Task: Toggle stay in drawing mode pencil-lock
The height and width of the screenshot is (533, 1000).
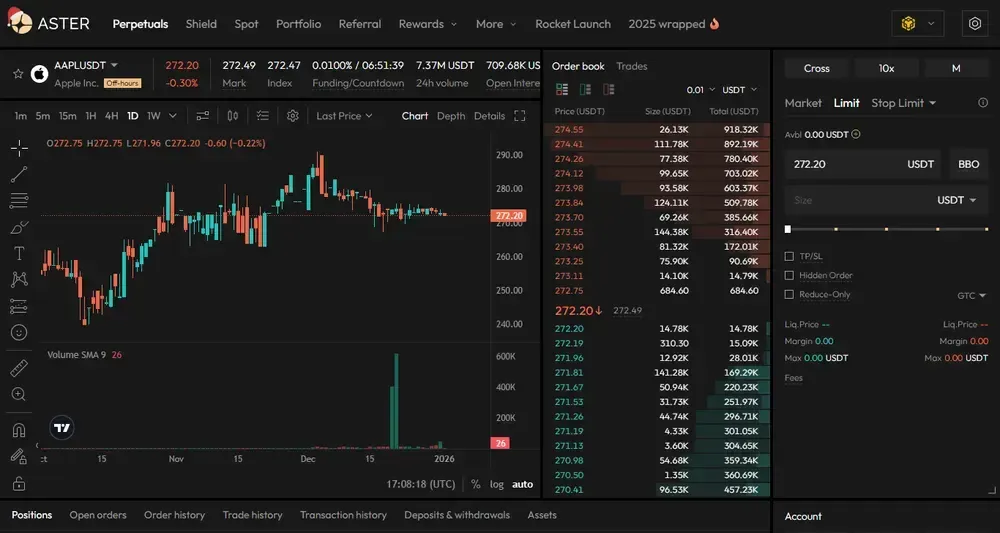Action: click(x=19, y=456)
